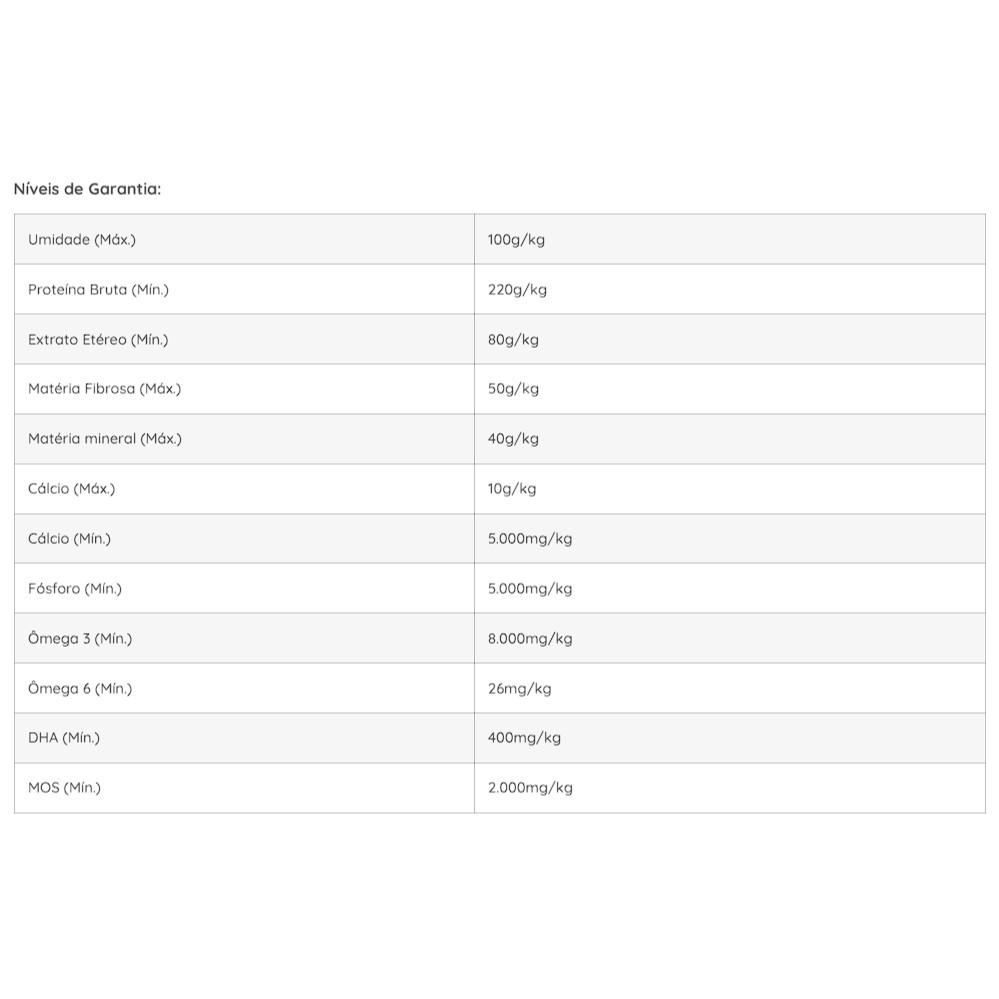Click the 220g/kg protein value

(x=517, y=290)
